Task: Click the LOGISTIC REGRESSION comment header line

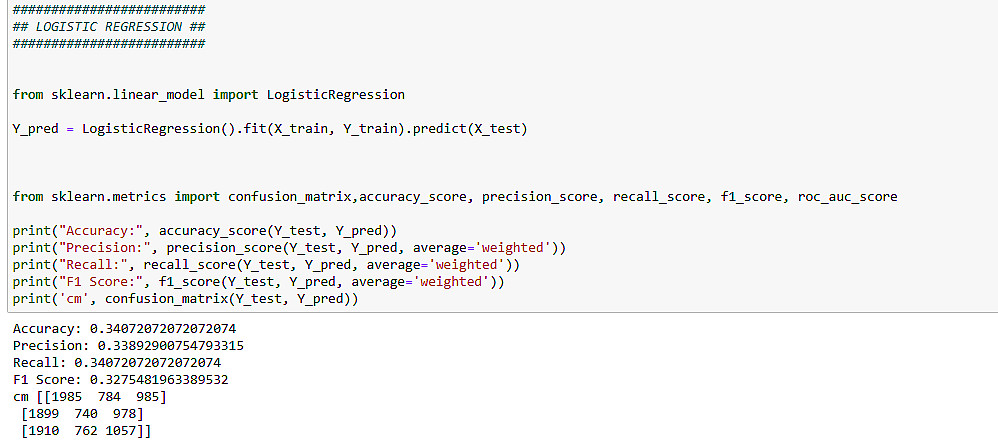Action: tap(109, 26)
